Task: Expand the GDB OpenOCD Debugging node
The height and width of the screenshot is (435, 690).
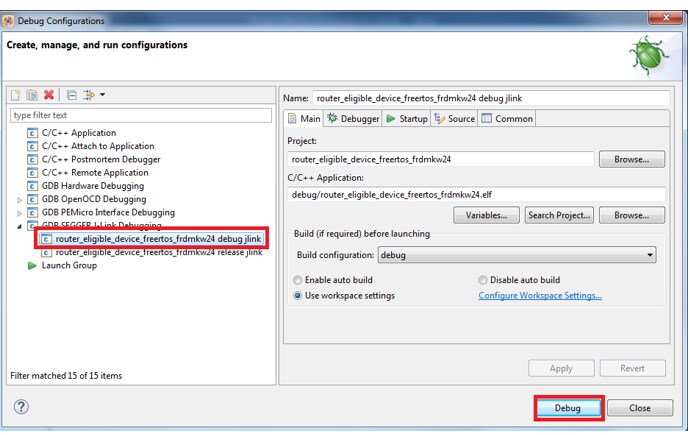Action: tap(20, 199)
